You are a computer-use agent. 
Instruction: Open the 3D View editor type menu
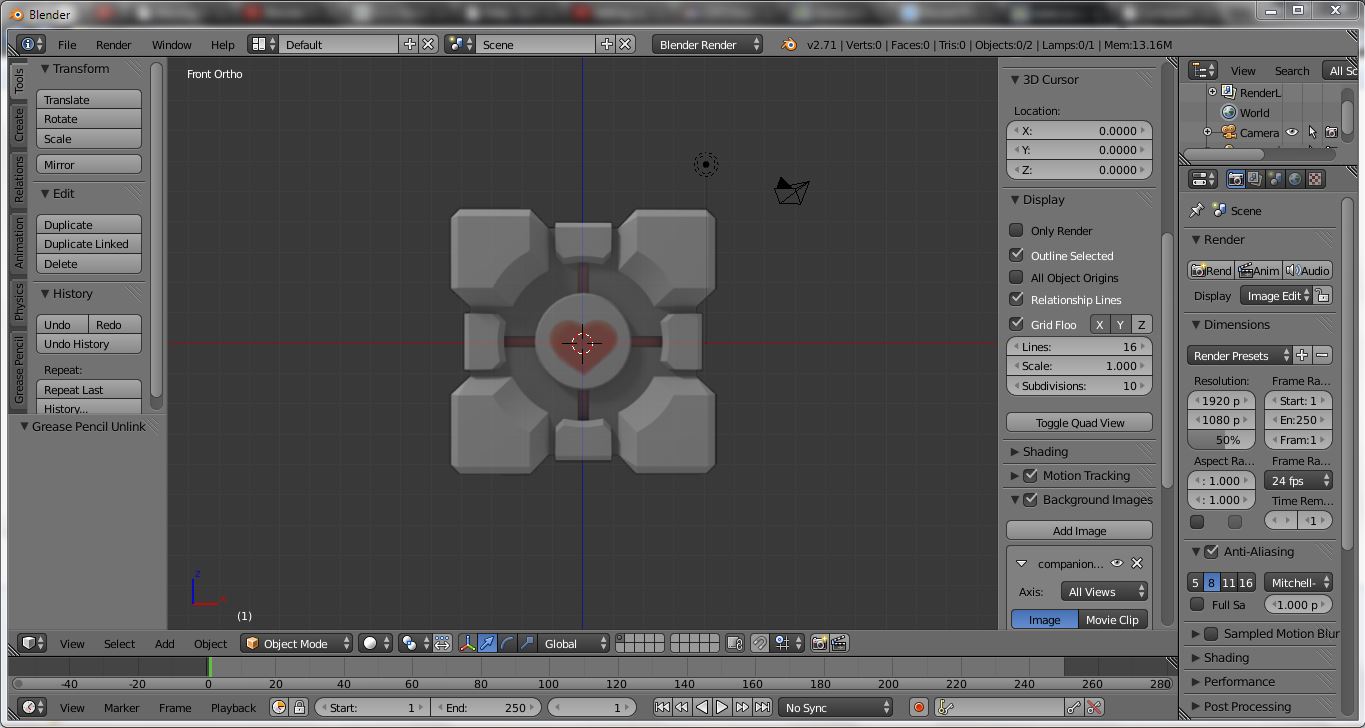coord(33,643)
